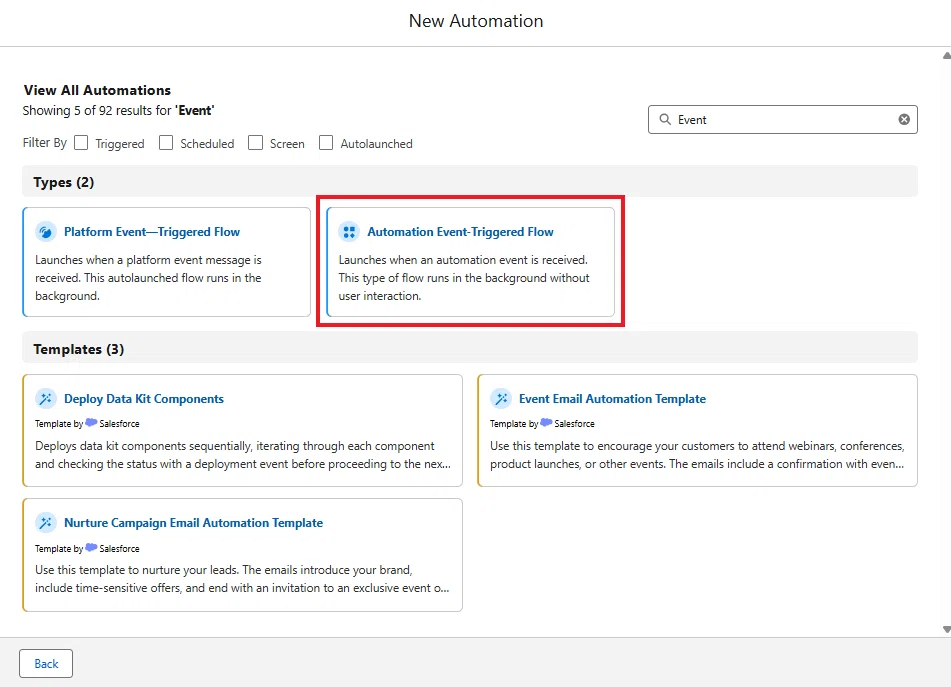Click the Autolaunched filter label
Screen dimensions: 951x687
click(x=376, y=144)
